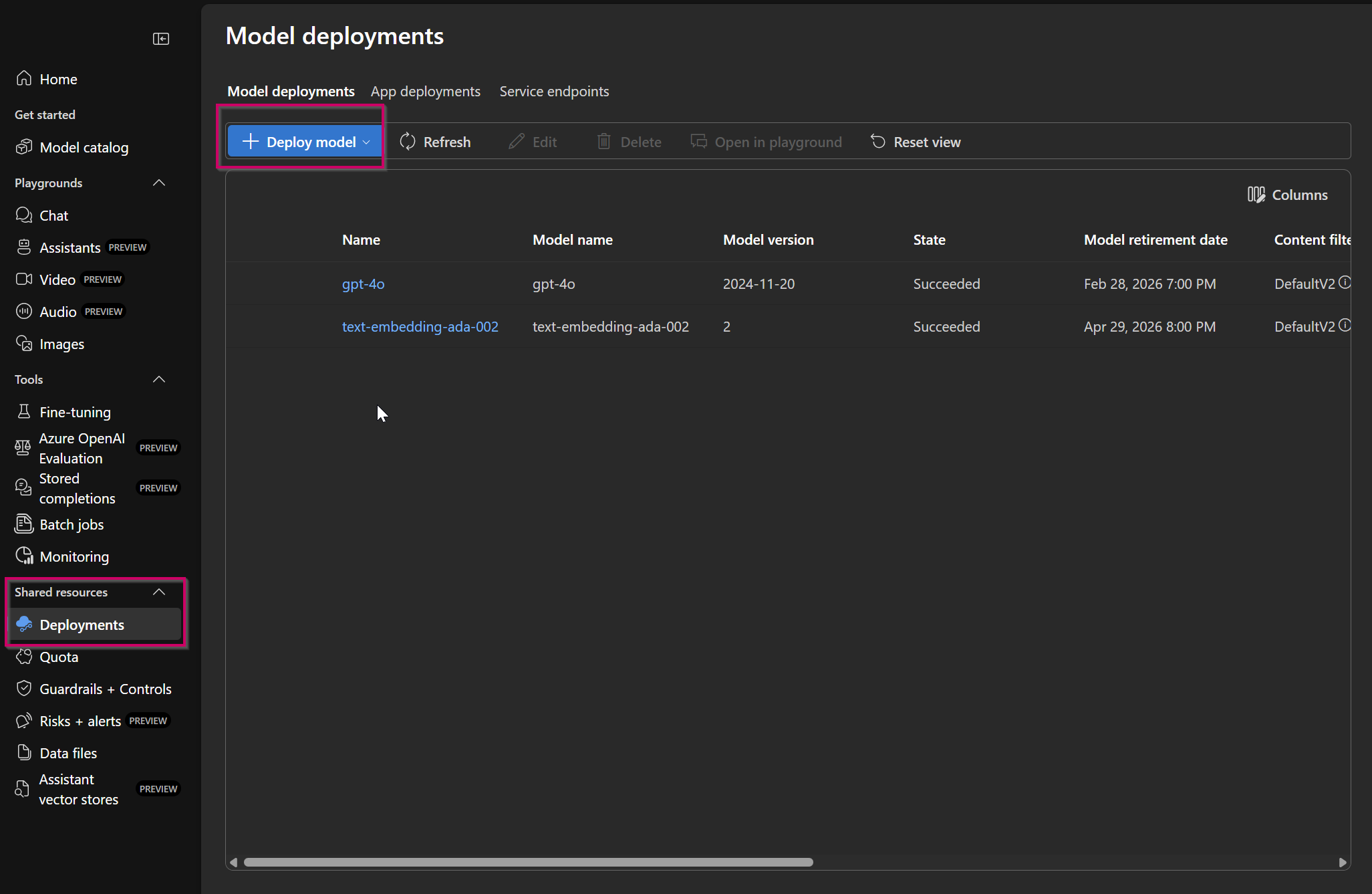The height and width of the screenshot is (894, 1372).
Task: Select Deployments cloud icon
Action: point(25,624)
